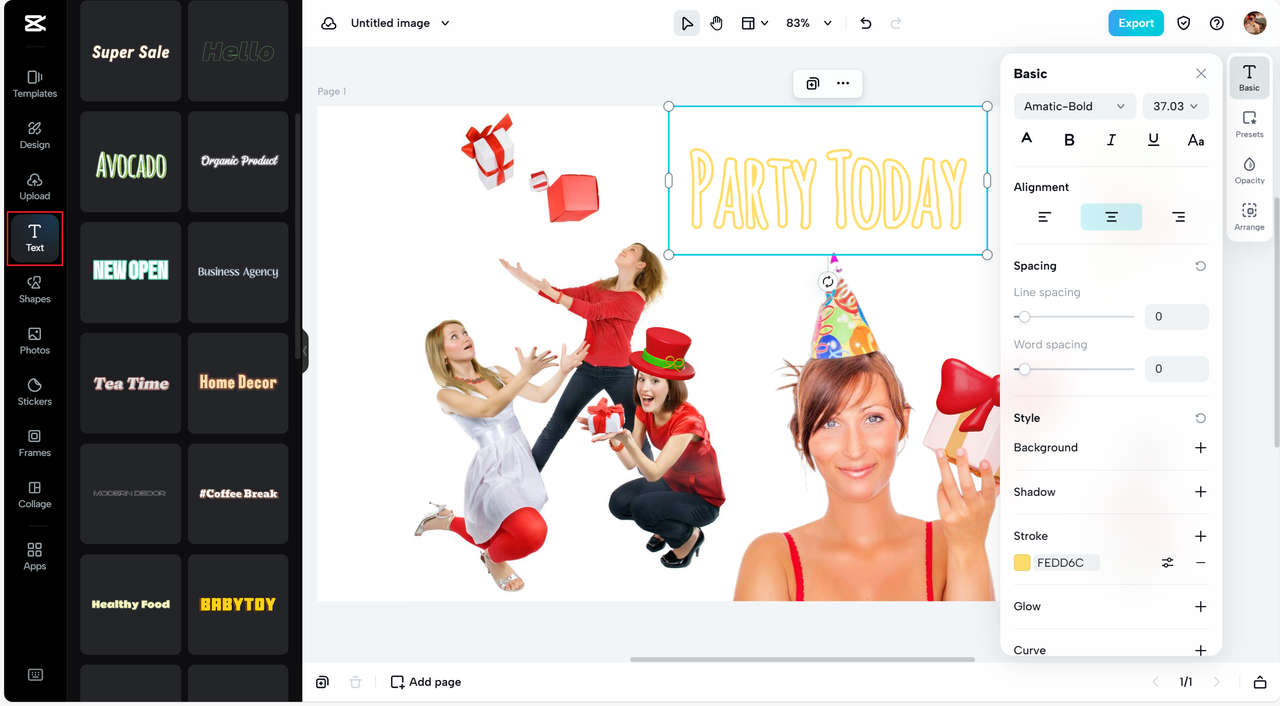Switch to the Opacity tab

coord(1249,170)
